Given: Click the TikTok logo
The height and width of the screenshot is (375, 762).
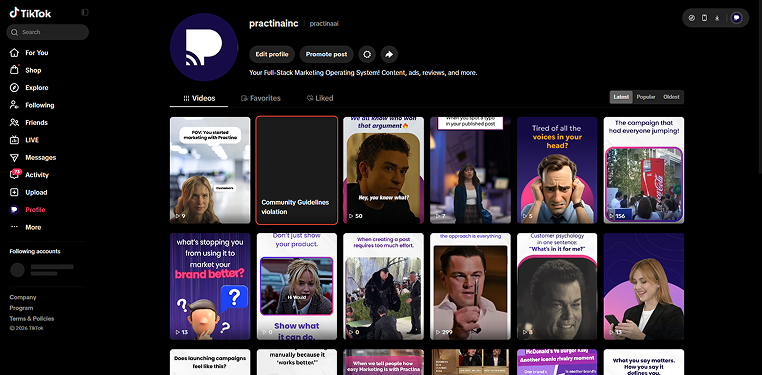Looking at the screenshot, I should click(30, 13).
